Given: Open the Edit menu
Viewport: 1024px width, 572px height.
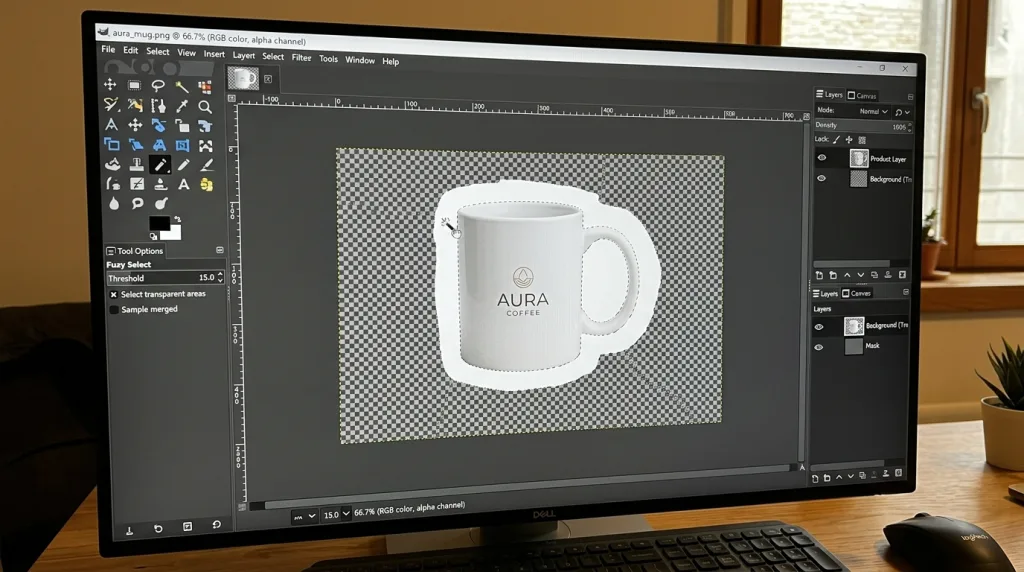Looking at the screenshot, I should pyautogui.click(x=131, y=50).
